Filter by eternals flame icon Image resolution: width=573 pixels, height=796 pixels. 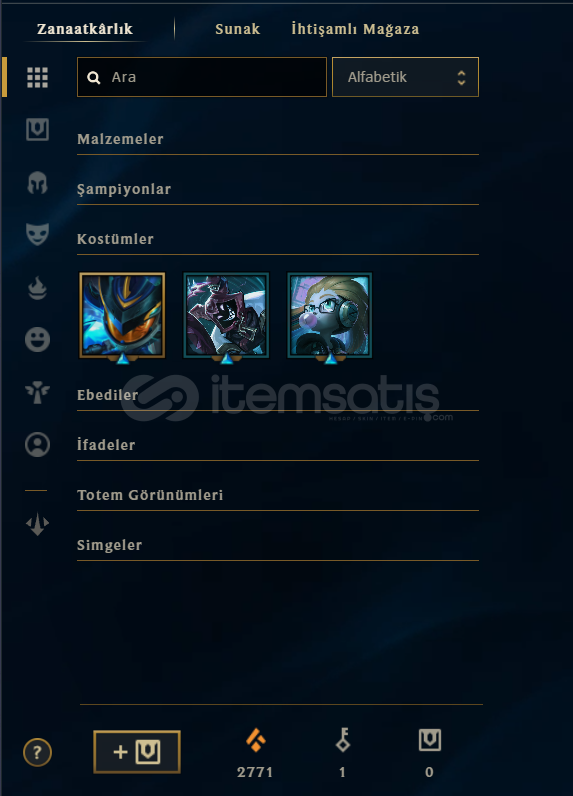38,288
